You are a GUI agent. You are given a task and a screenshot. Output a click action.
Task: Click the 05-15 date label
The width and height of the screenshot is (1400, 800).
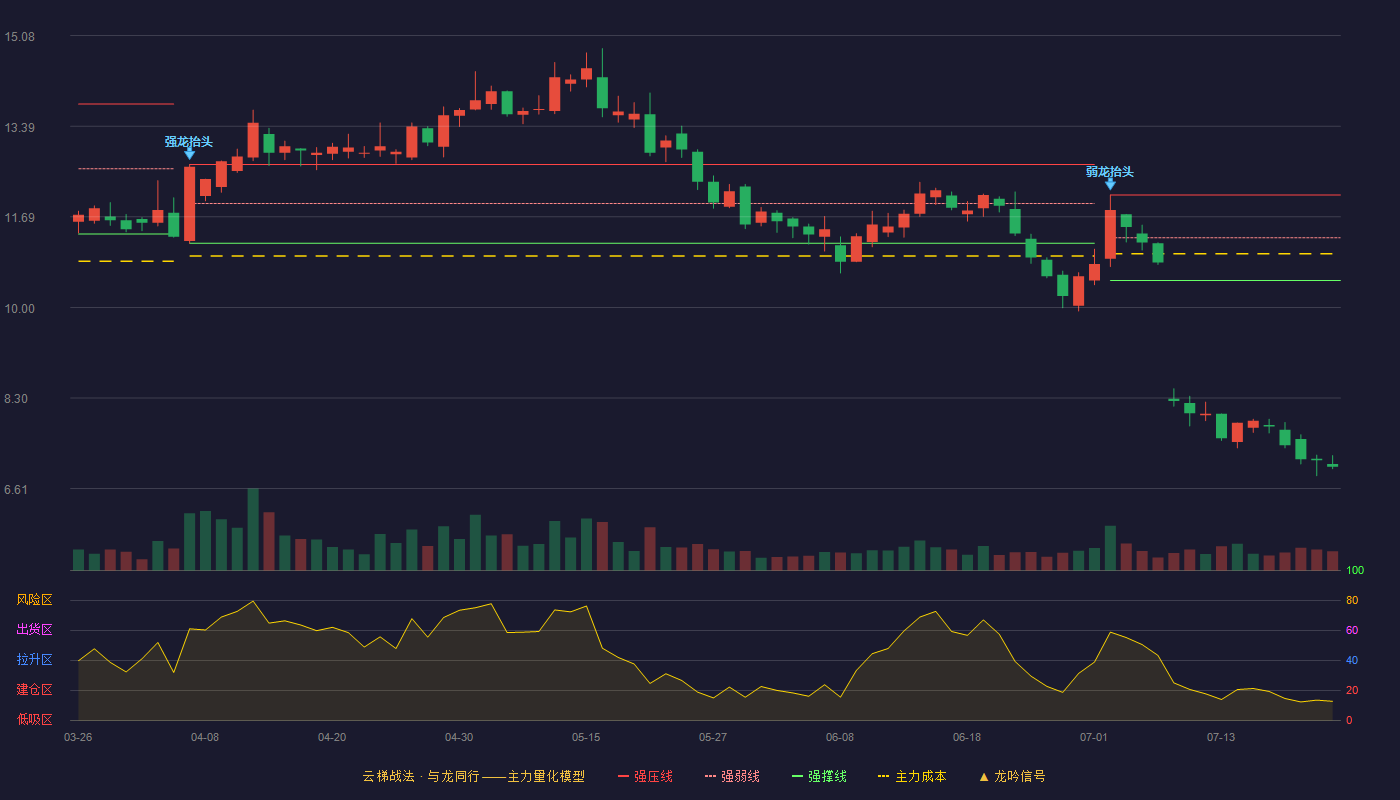(x=586, y=737)
